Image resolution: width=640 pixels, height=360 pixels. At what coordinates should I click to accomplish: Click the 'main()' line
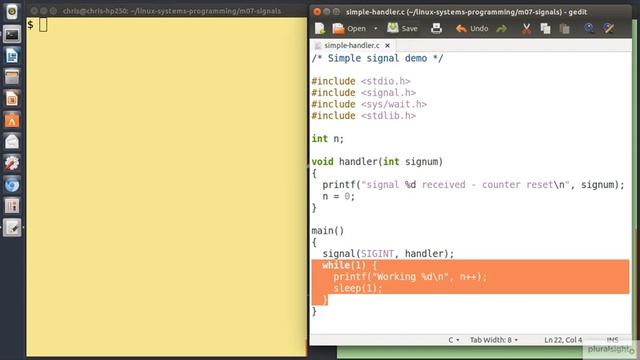tap(328, 231)
